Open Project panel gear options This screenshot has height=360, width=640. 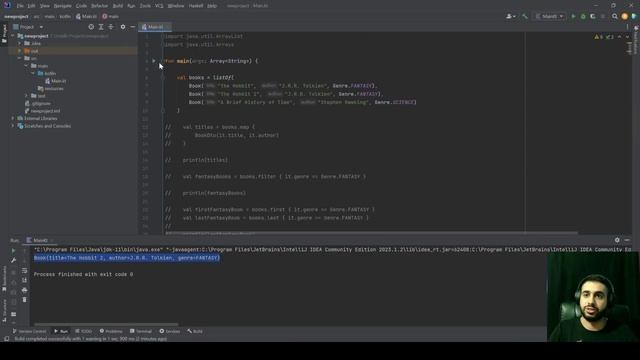coord(123,27)
